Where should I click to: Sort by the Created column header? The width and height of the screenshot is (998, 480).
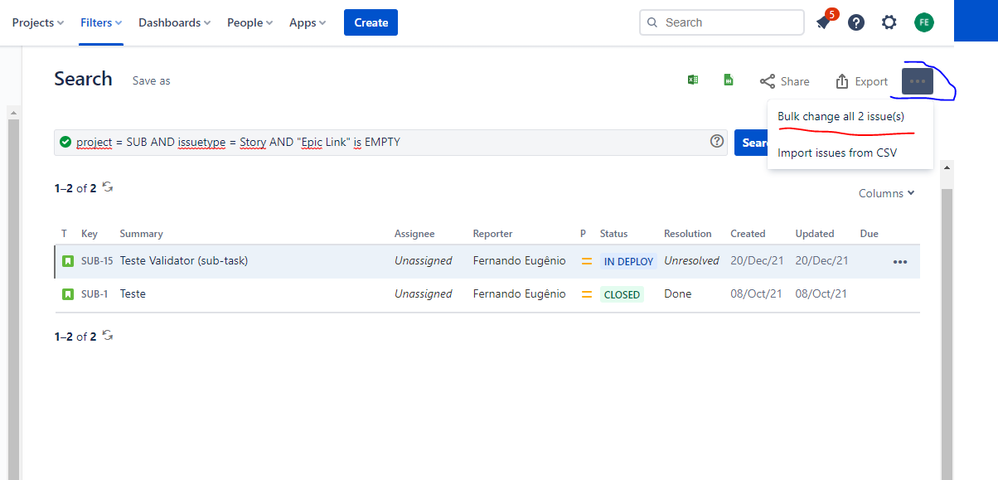tap(748, 234)
